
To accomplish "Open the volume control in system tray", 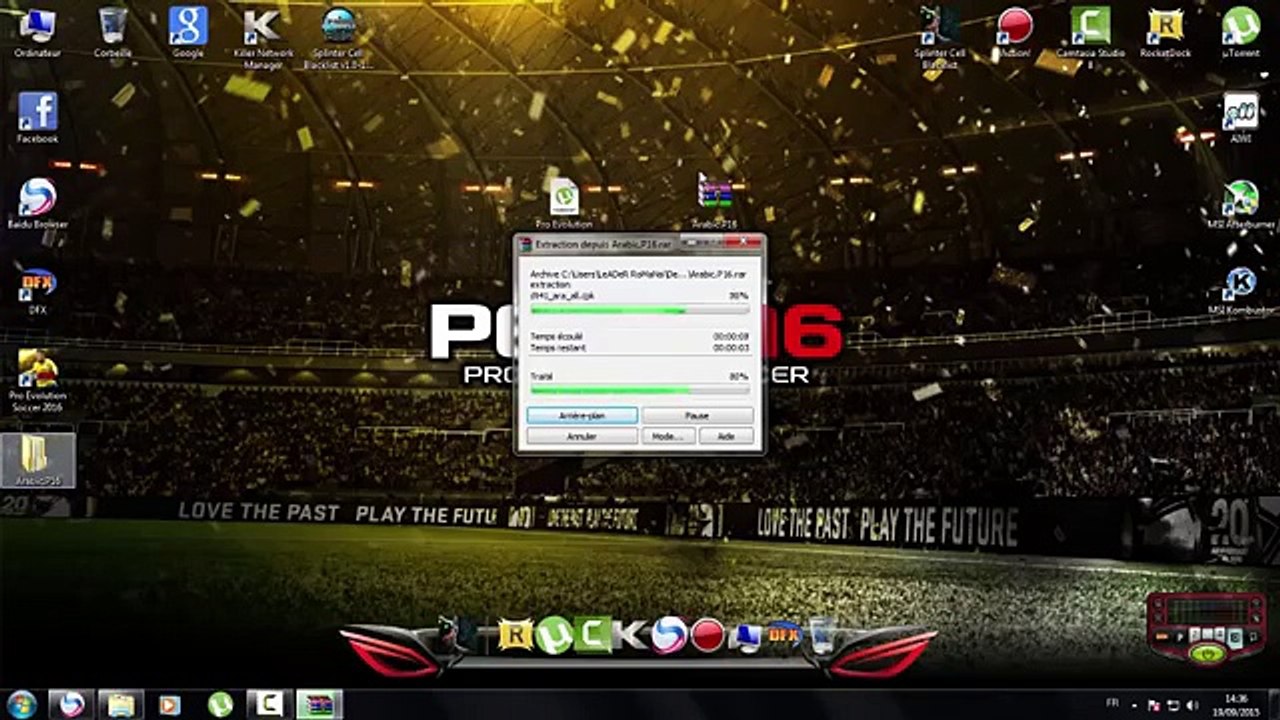I will click(1192, 704).
